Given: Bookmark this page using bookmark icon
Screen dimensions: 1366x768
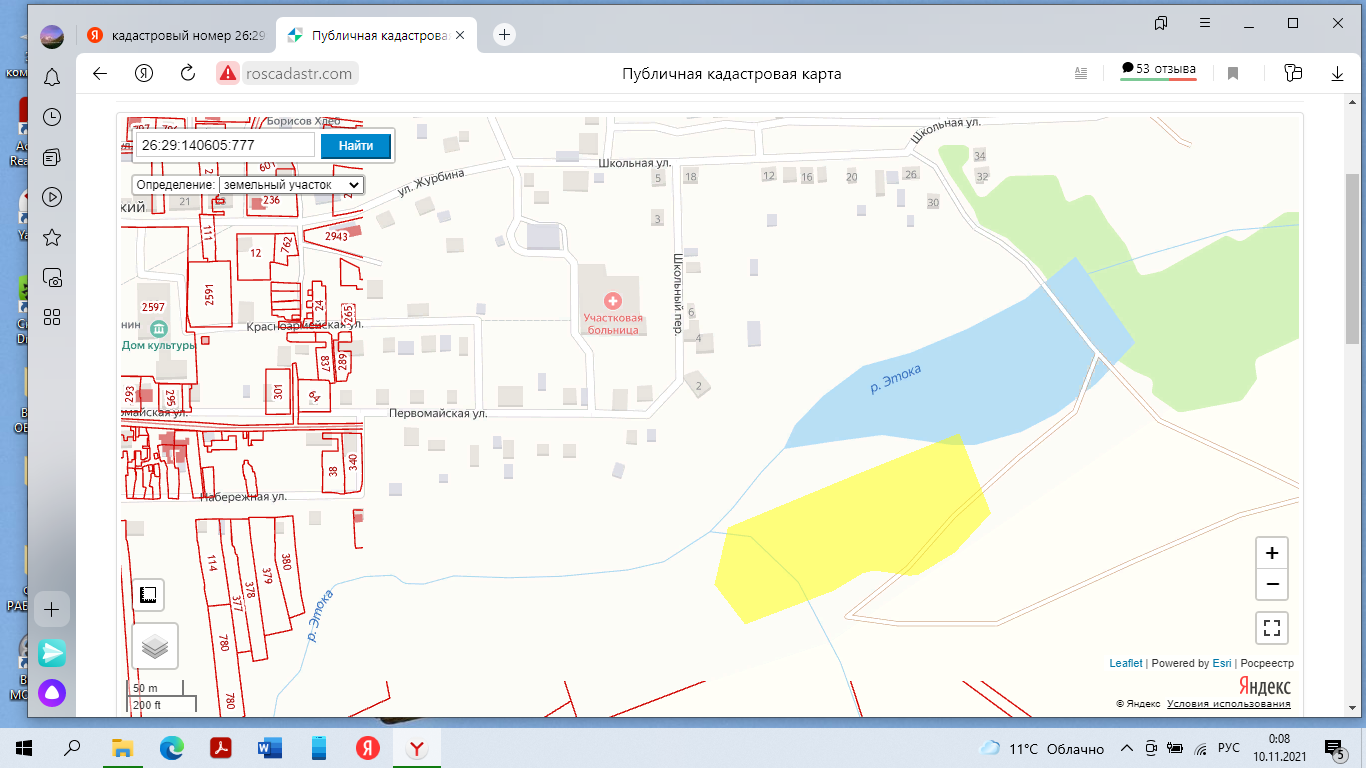Looking at the screenshot, I should coord(1233,73).
